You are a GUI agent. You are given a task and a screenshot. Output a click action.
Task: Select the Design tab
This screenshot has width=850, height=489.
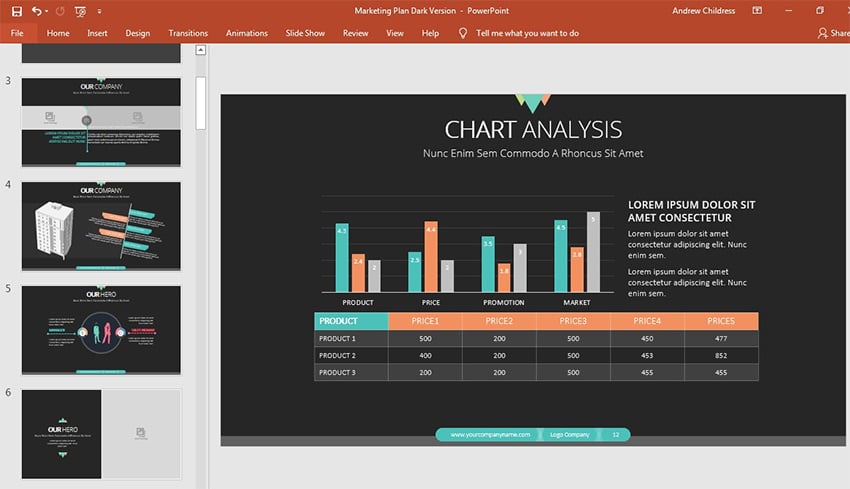coord(138,33)
